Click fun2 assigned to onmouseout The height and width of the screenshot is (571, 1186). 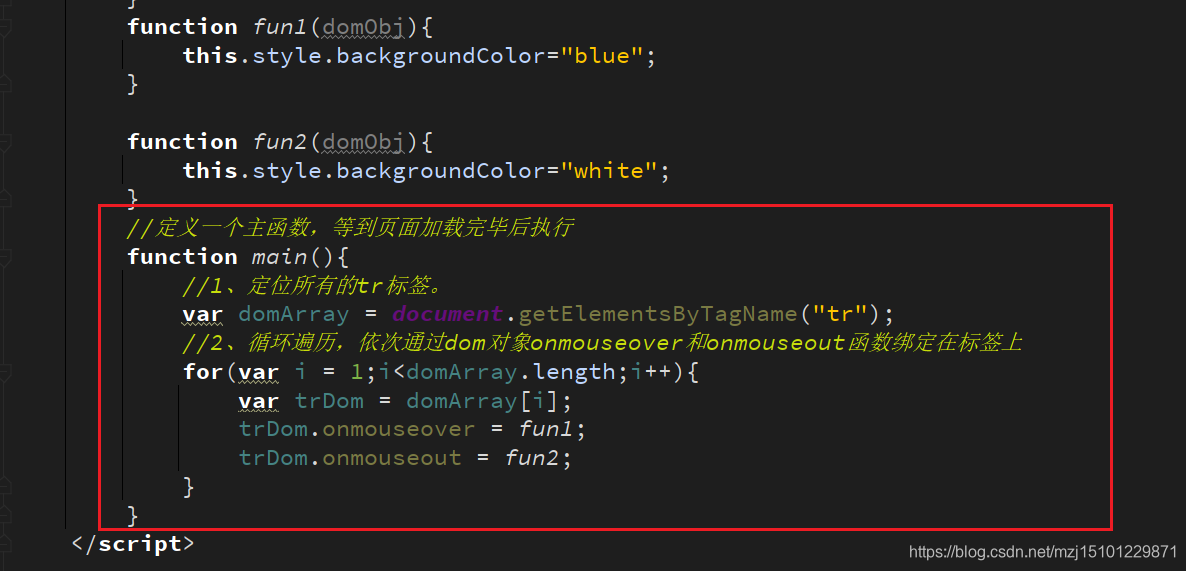click(532, 458)
